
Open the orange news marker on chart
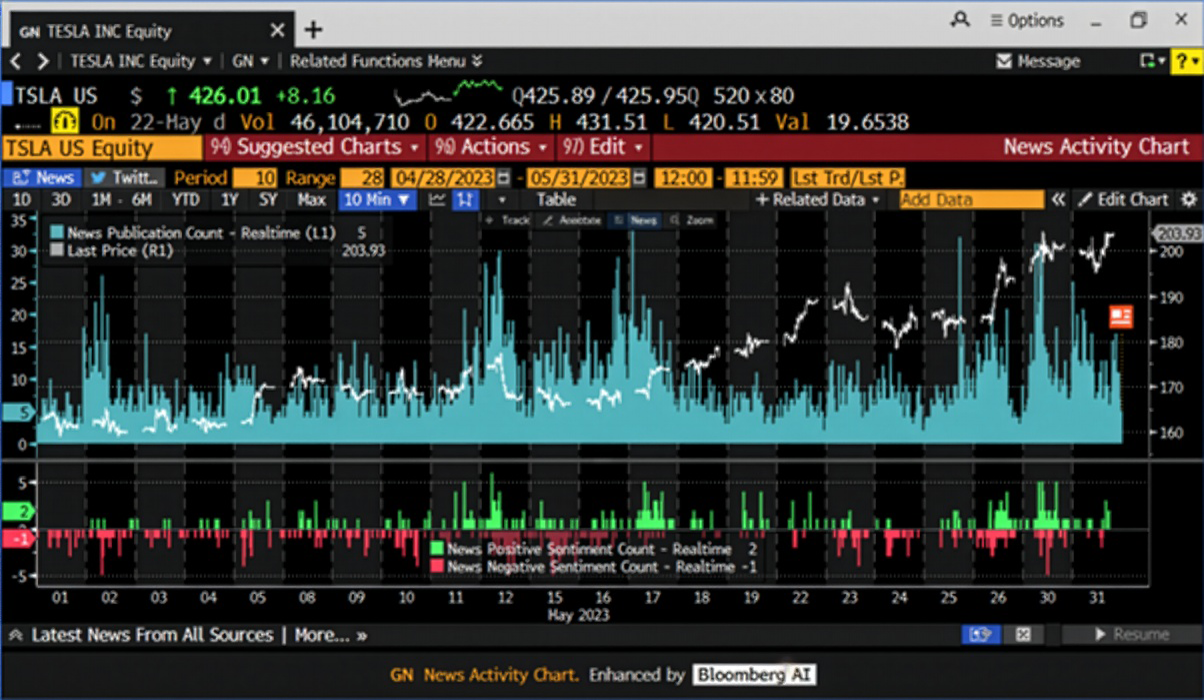pos(1121,317)
